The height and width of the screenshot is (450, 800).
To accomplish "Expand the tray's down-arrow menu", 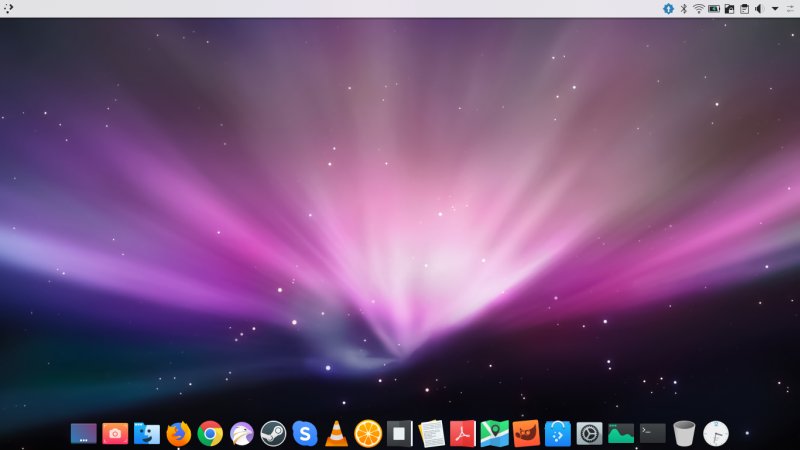I will [774, 8].
